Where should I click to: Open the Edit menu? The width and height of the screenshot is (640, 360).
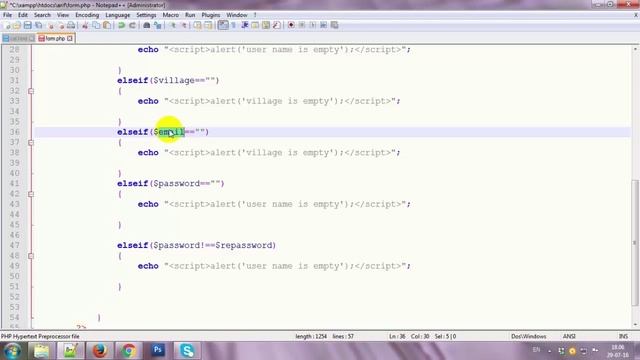(23, 15)
